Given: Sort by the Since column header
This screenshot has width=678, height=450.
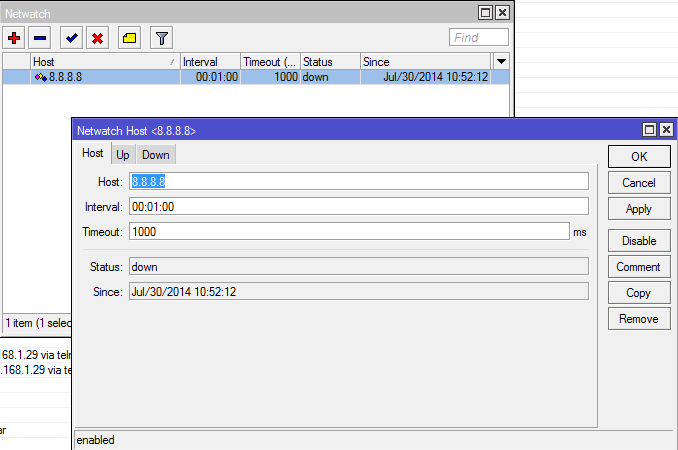Looking at the screenshot, I should pos(425,62).
